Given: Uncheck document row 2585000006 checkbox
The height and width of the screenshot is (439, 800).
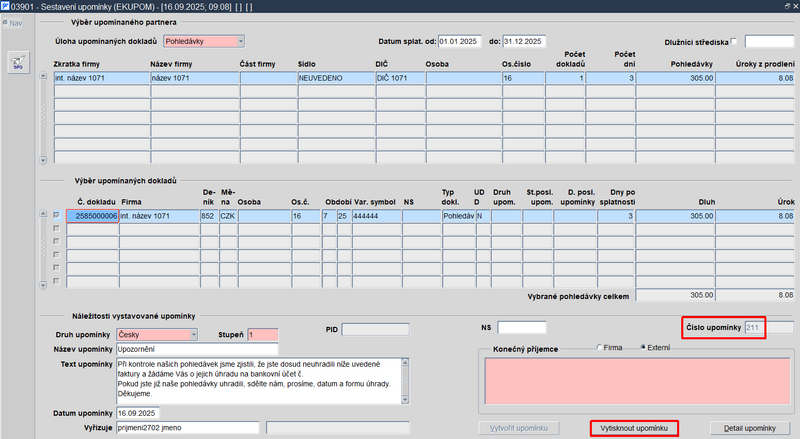Looking at the screenshot, I should pyautogui.click(x=57, y=215).
